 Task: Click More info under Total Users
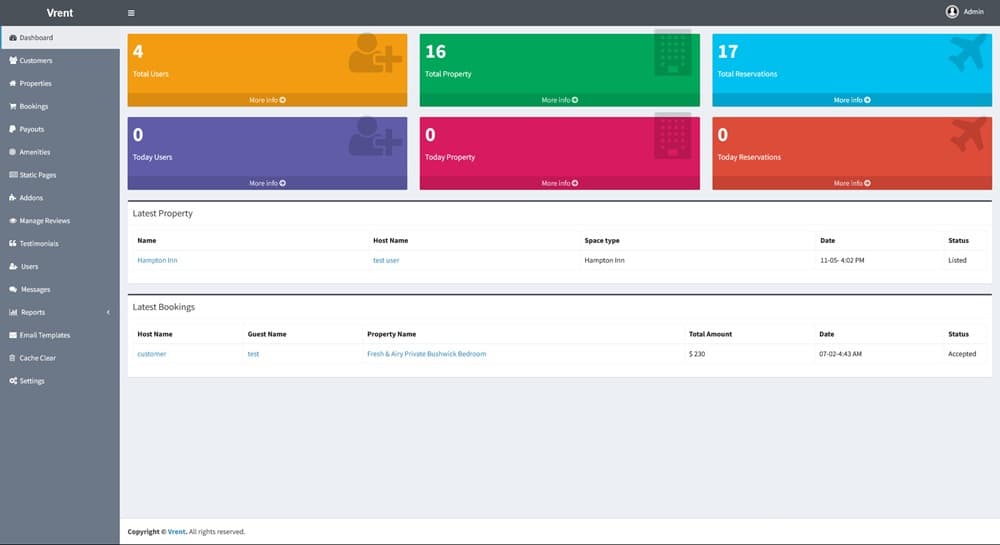click(267, 100)
